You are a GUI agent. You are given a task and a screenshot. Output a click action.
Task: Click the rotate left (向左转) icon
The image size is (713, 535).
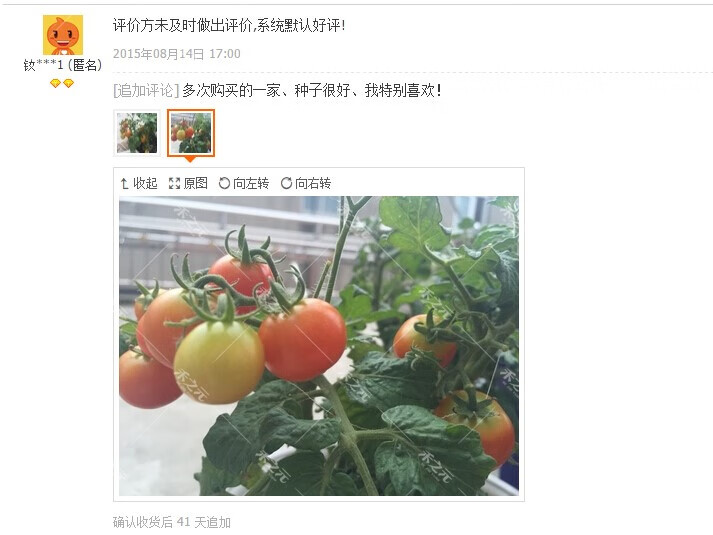224,183
